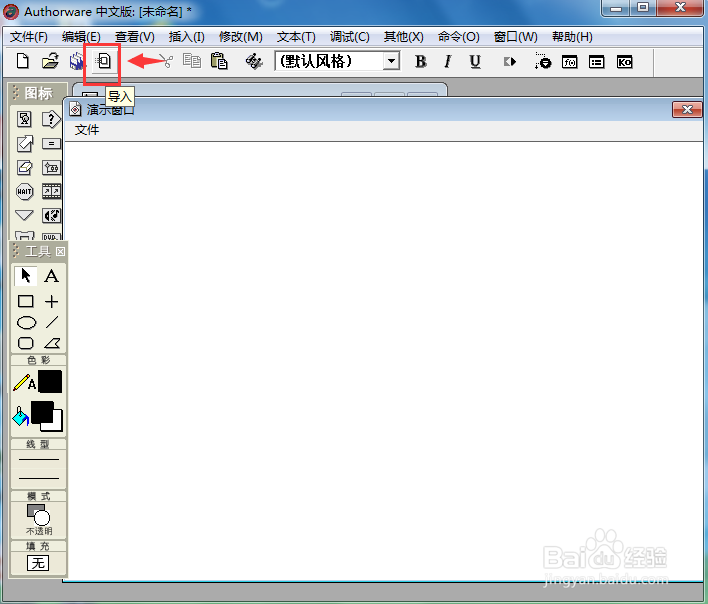Paste using the clipboard toolbar icon

219,61
